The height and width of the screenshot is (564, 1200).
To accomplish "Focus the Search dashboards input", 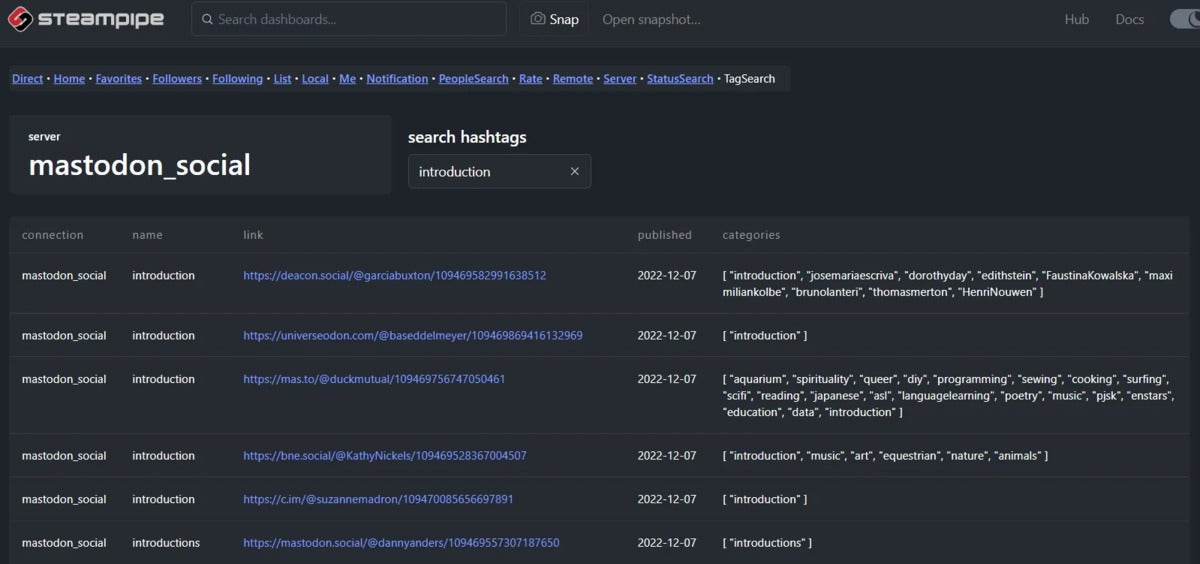I will pyautogui.click(x=349, y=19).
